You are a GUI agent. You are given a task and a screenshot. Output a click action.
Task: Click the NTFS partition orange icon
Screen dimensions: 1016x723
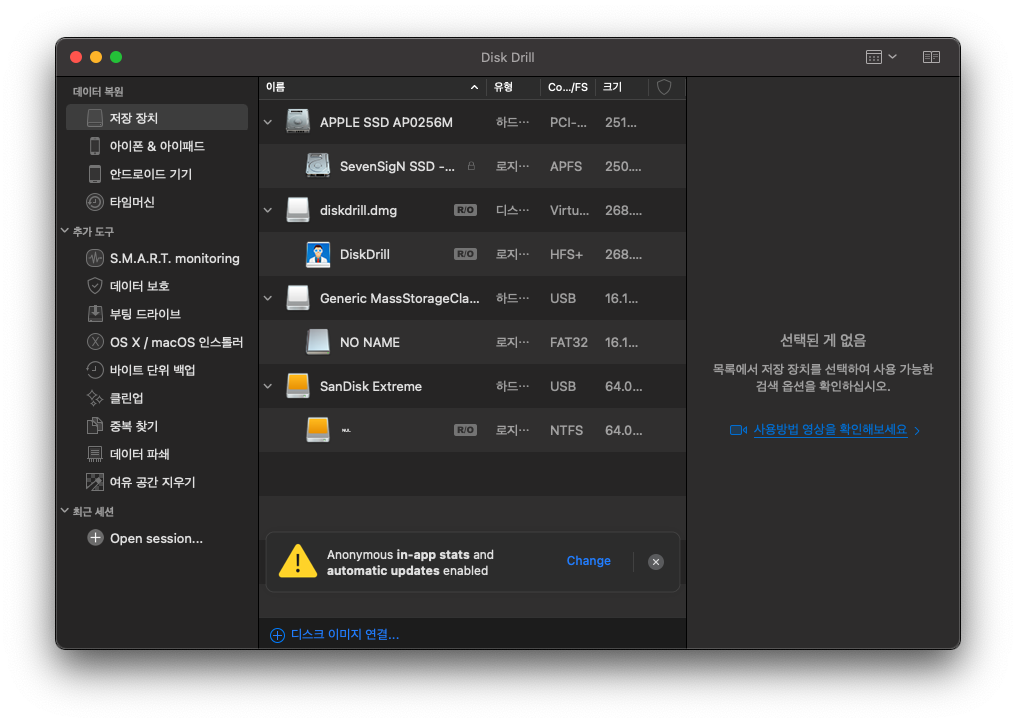pyautogui.click(x=318, y=430)
